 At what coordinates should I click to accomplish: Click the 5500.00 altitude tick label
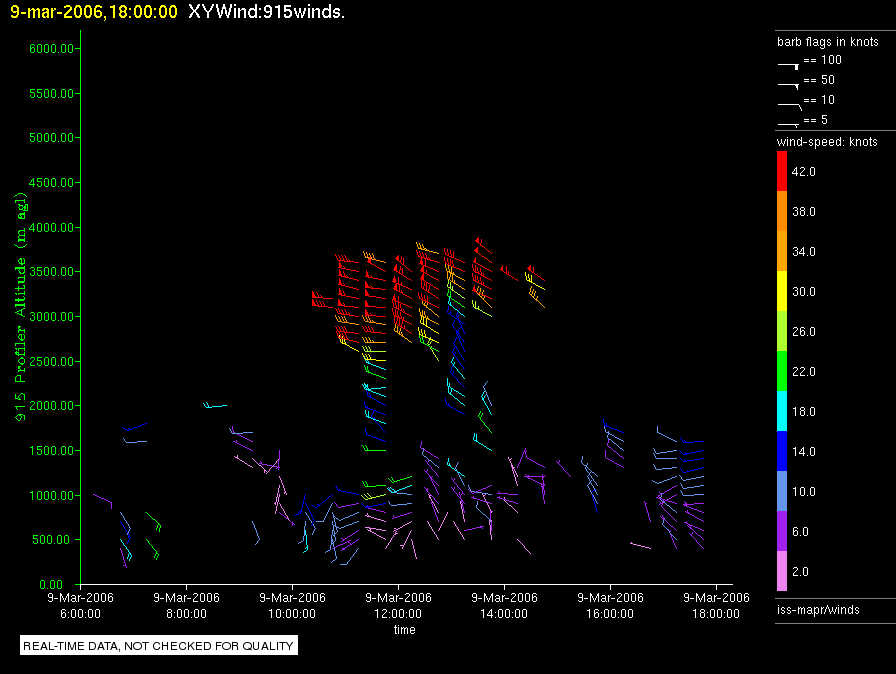pyautogui.click(x=51, y=93)
